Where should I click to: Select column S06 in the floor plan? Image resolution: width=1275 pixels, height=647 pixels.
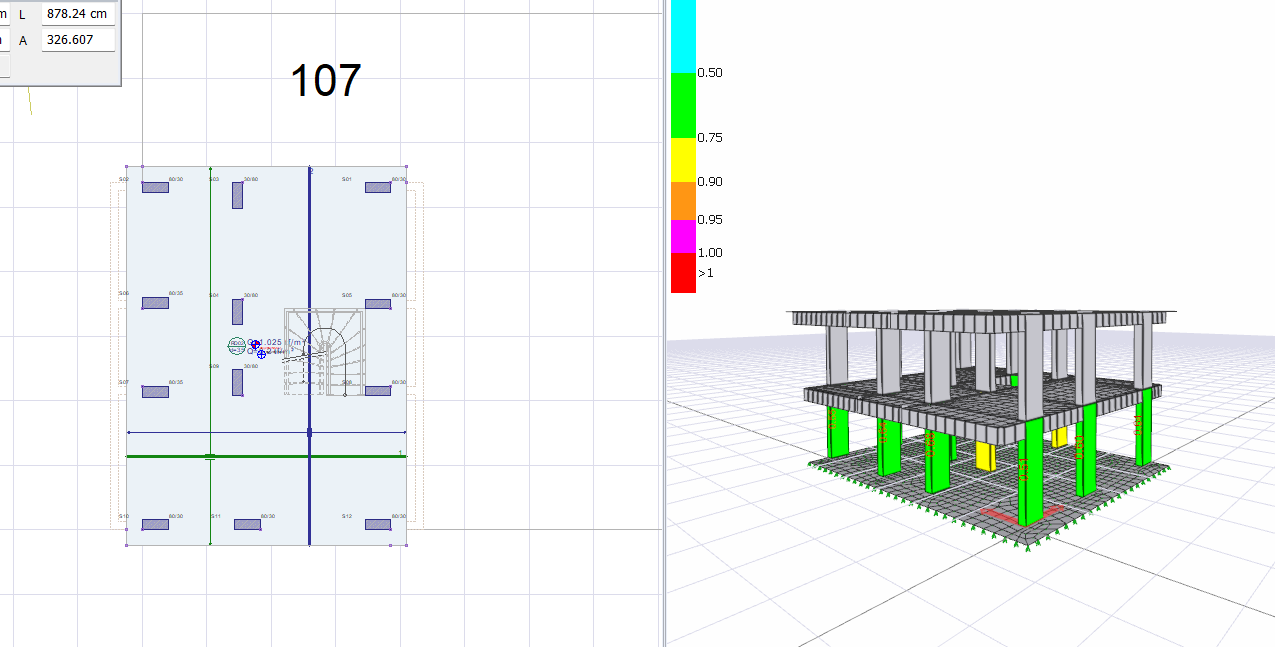coord(155,303)
